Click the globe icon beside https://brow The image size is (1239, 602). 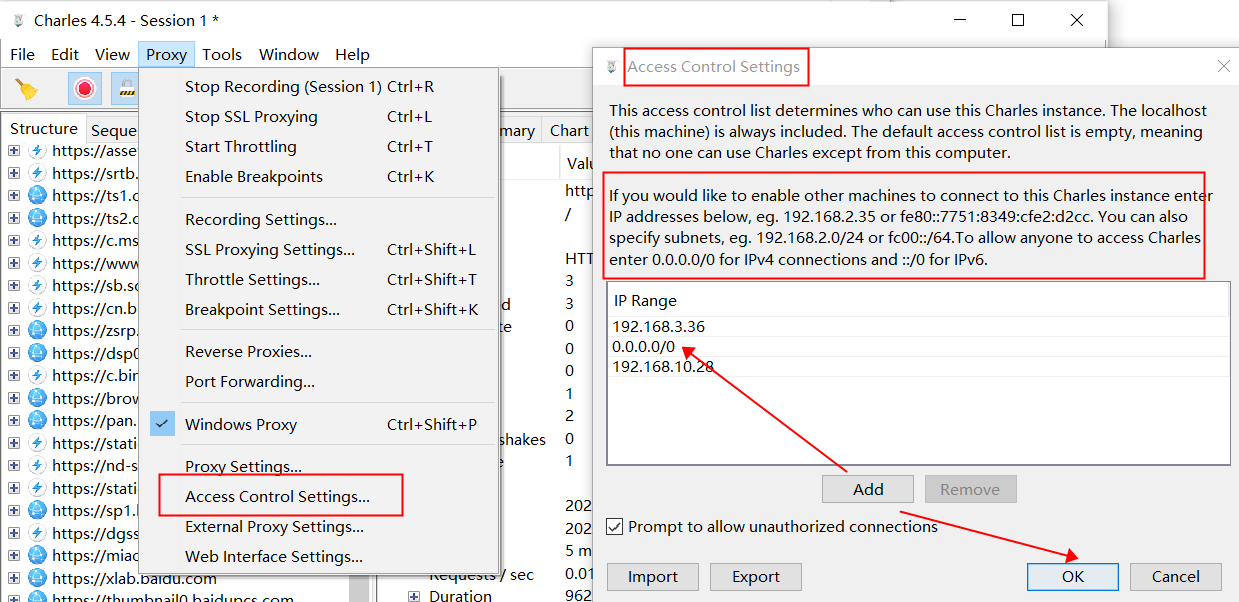tap(38, 398)
